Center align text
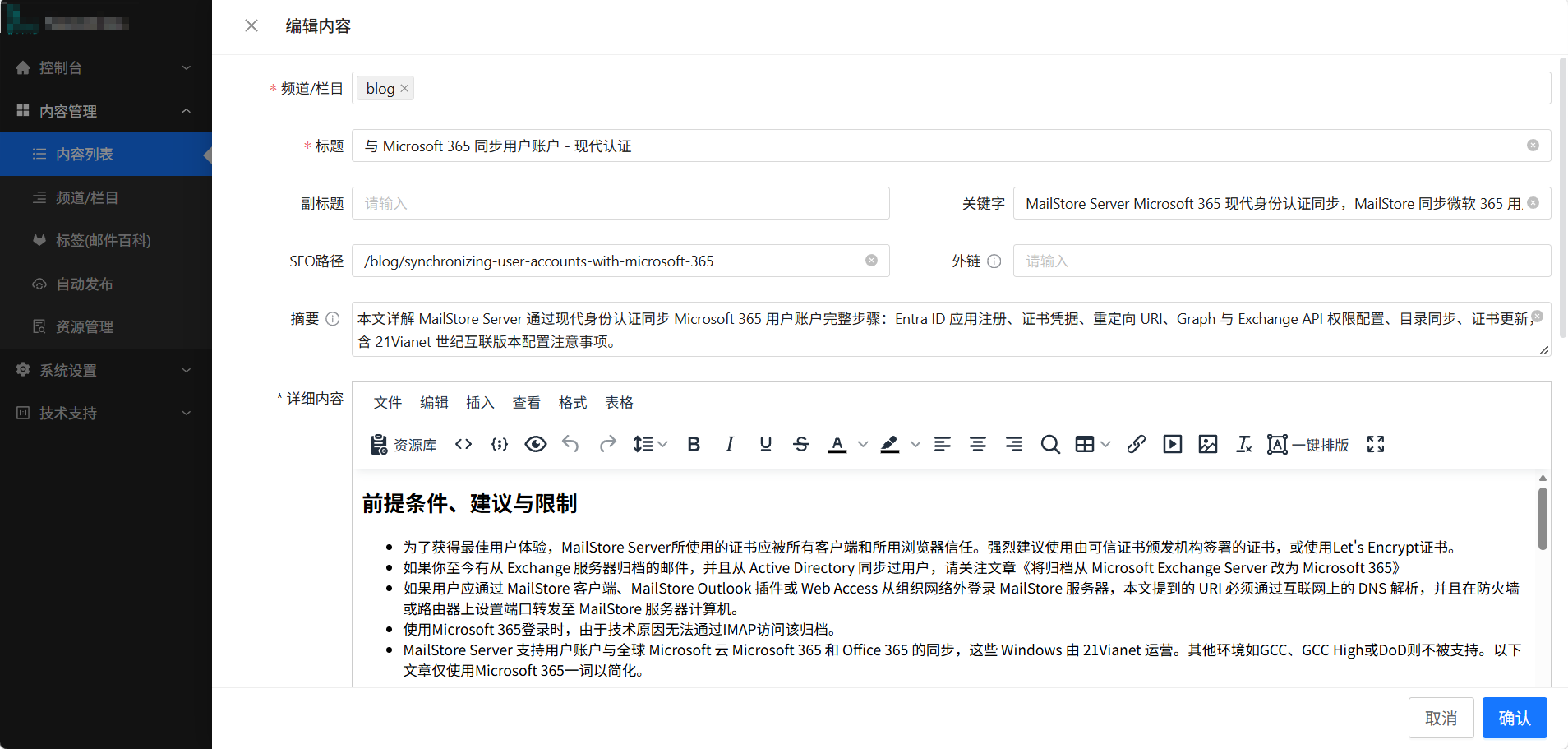1568x749 pixels. (x=978, y=445)
